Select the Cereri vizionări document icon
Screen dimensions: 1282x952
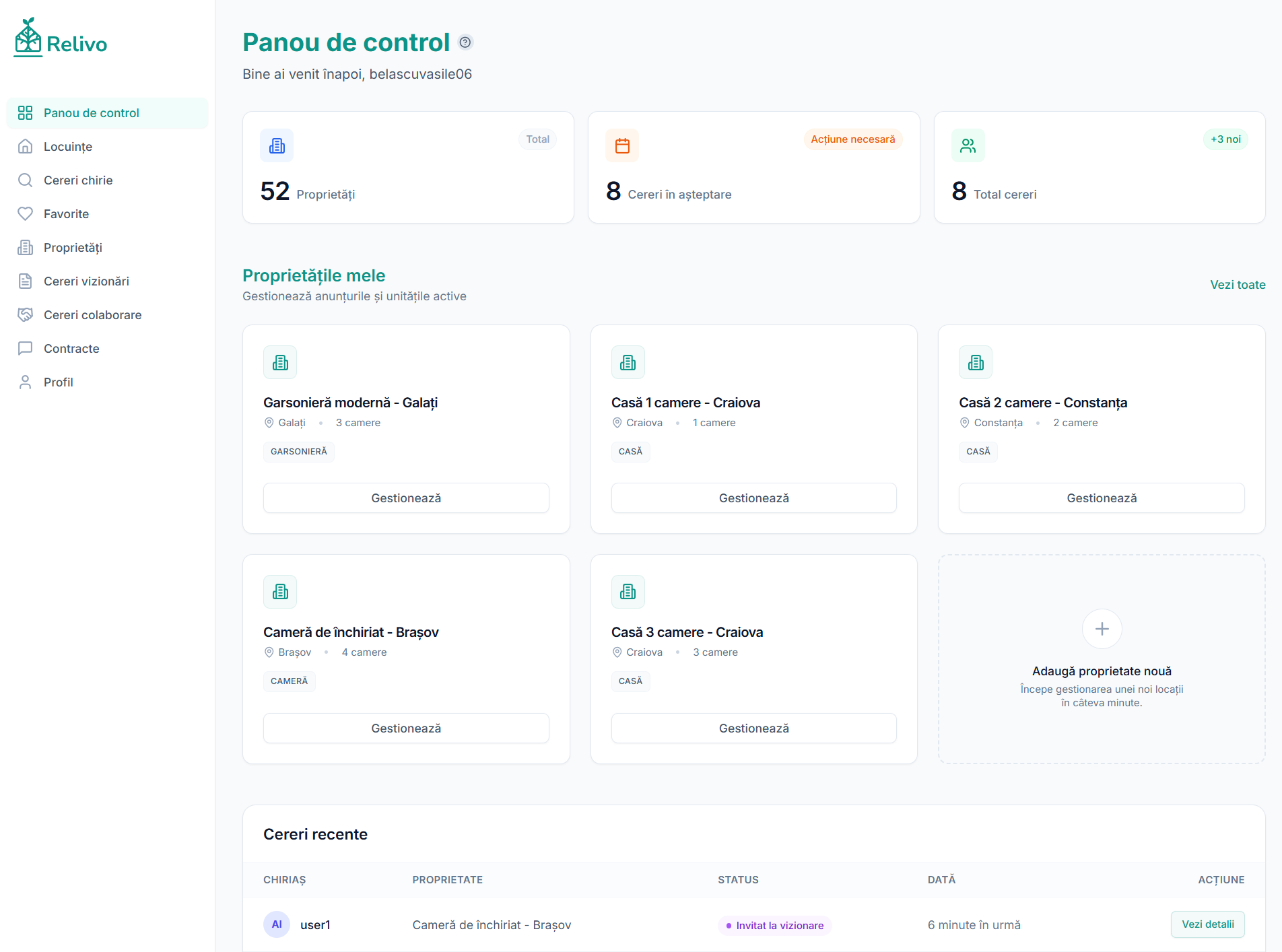(26, 281)
